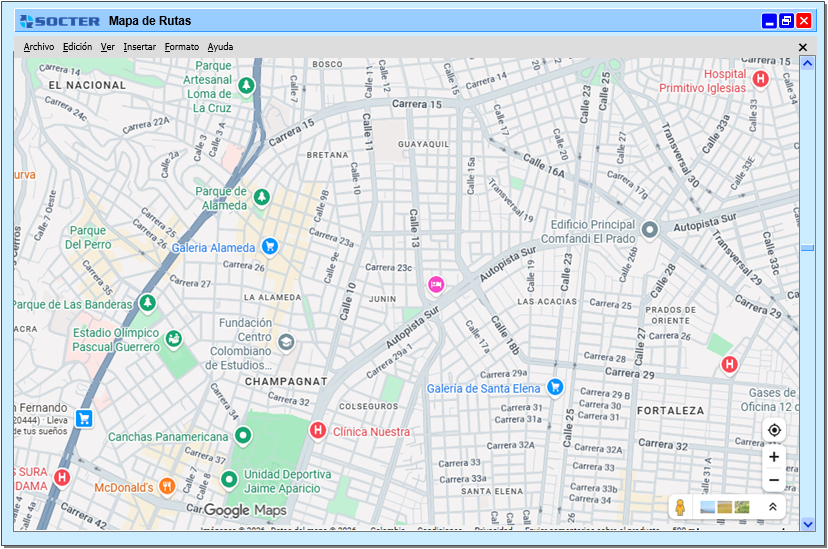The width and height of the screenshot is (828, 549).
Task: Open the Ver menu
Action: [x=107, y=47]
